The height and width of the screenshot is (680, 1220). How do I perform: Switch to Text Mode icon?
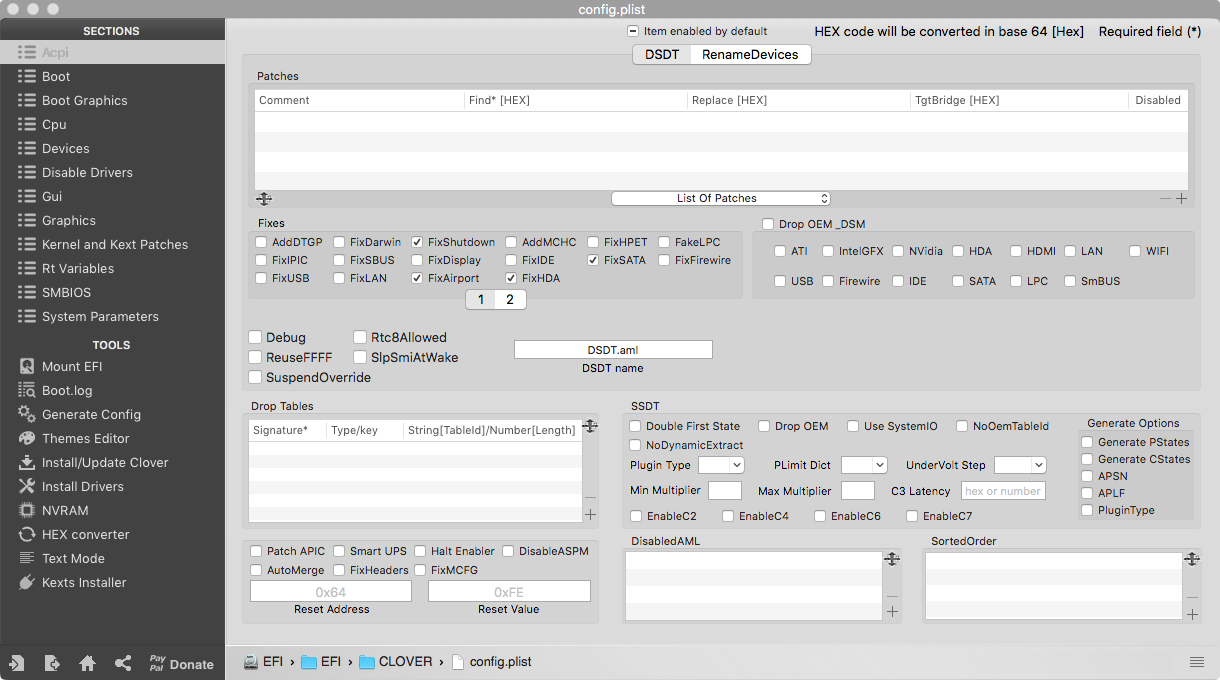tap(26, 558)
